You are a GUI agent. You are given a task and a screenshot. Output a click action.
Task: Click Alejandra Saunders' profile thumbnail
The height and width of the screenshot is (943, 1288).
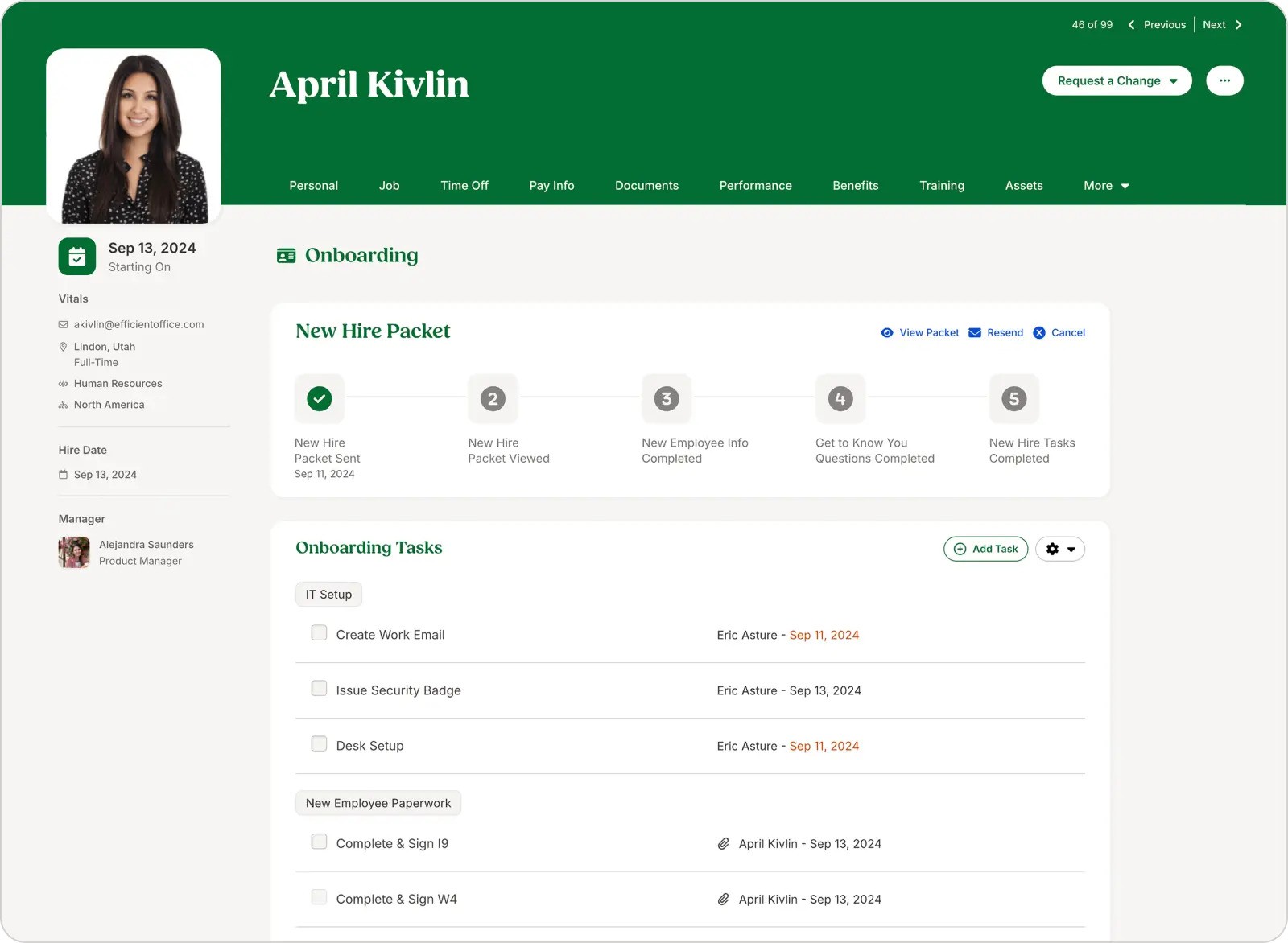[x=73, y=552]
